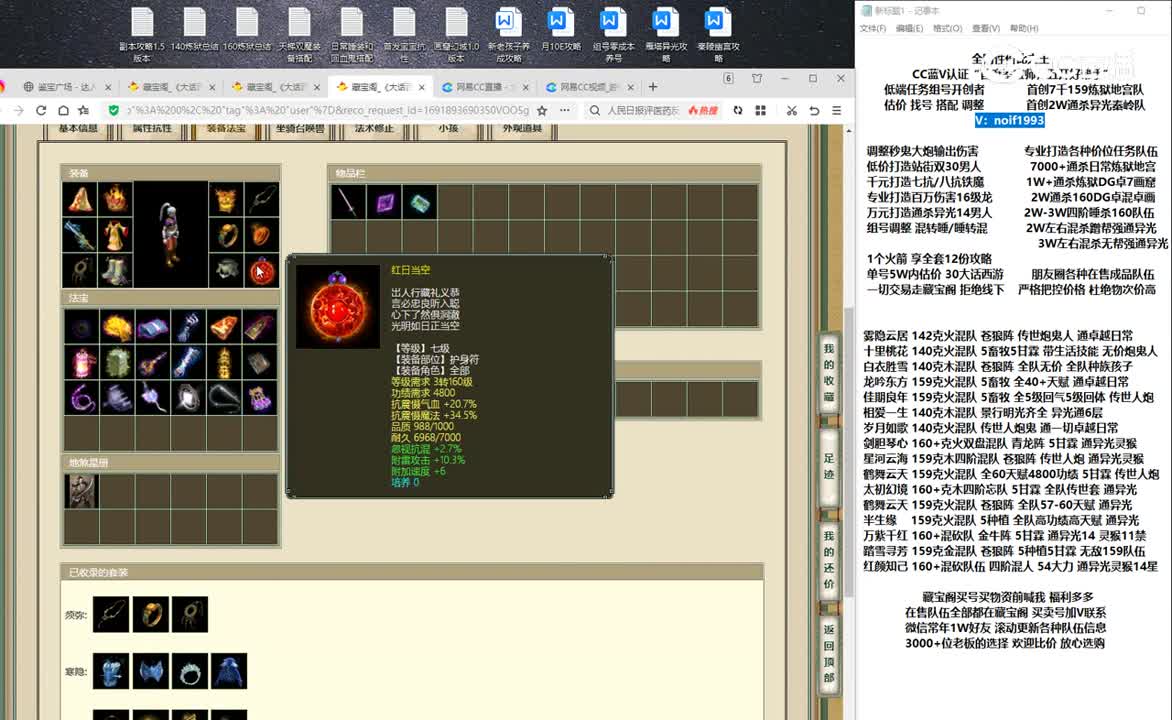Open the 查看(V) menu in Notepad
Screen dimensions: 1172x720
point(986,28)
